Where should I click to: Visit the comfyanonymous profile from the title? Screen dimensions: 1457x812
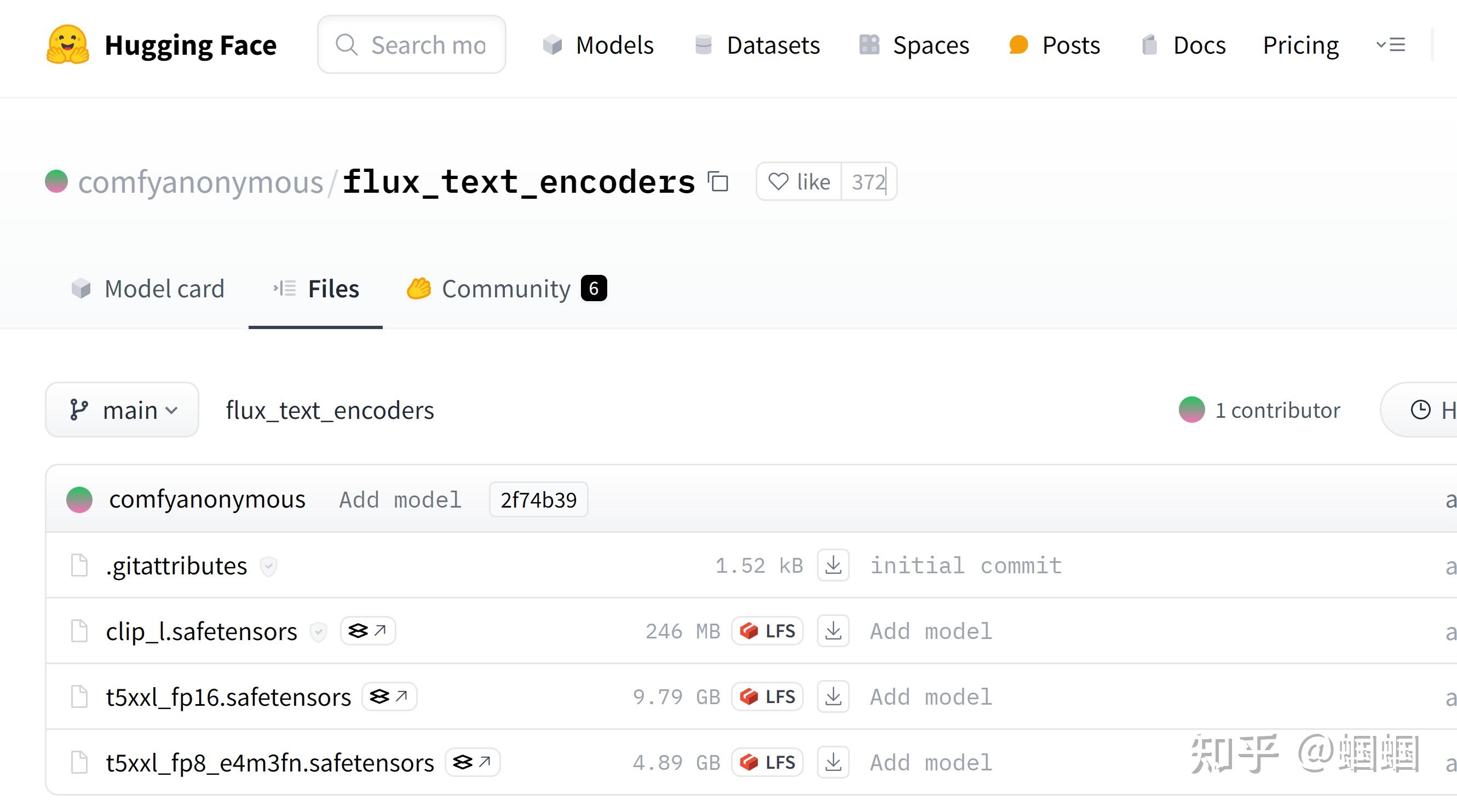(x=200, y=182)
